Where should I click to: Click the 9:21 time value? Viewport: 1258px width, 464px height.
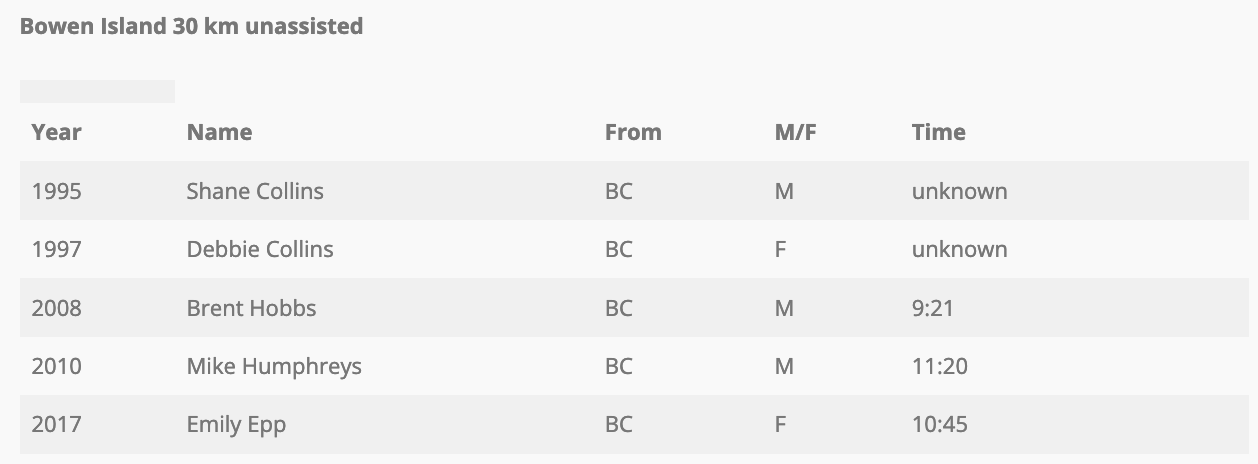tap(932, 308)
